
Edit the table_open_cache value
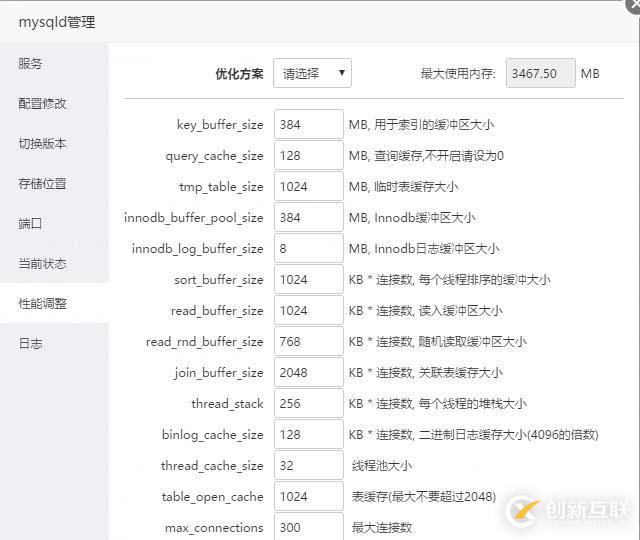coord(309,496)
